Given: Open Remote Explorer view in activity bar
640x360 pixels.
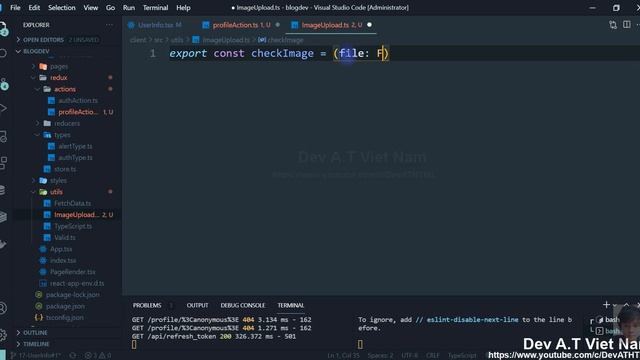Looking at the screenshot, I should click(3, 136).
